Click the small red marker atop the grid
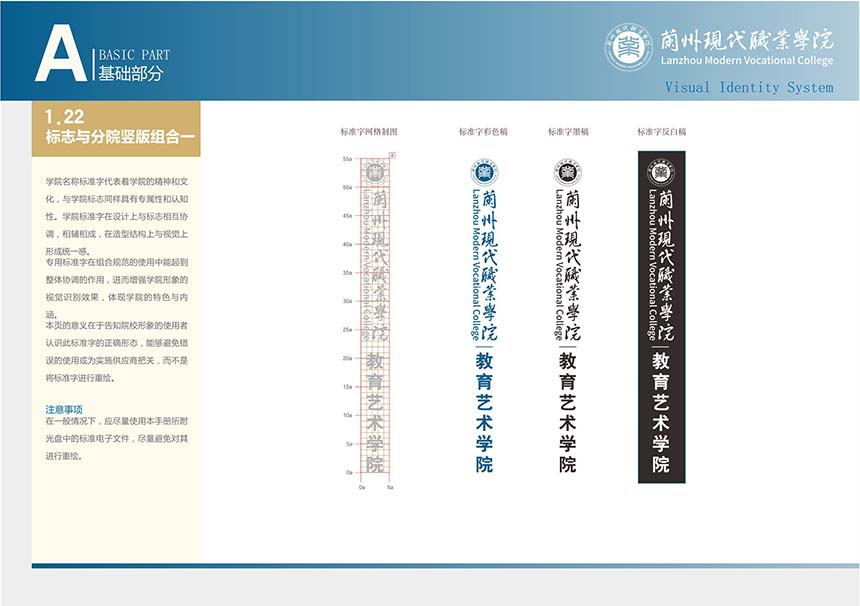 click(x=391, y=155)
